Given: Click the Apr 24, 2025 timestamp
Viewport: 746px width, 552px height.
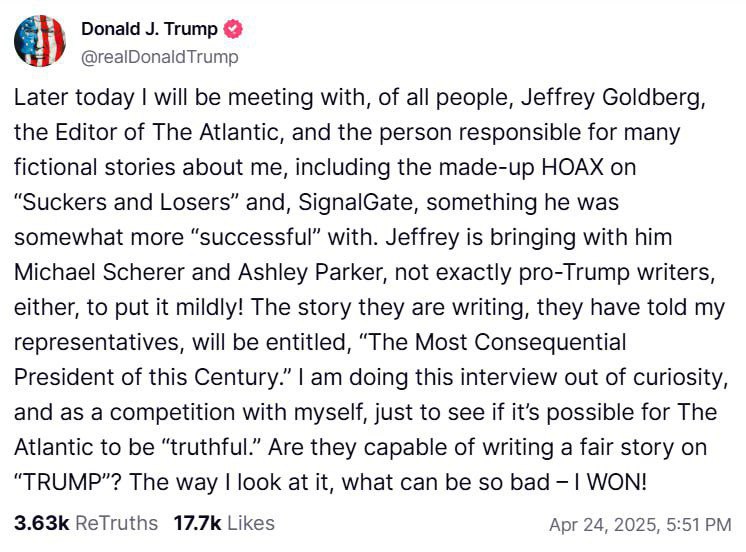Looking at the screenshot, I should (x=640, y=524).
